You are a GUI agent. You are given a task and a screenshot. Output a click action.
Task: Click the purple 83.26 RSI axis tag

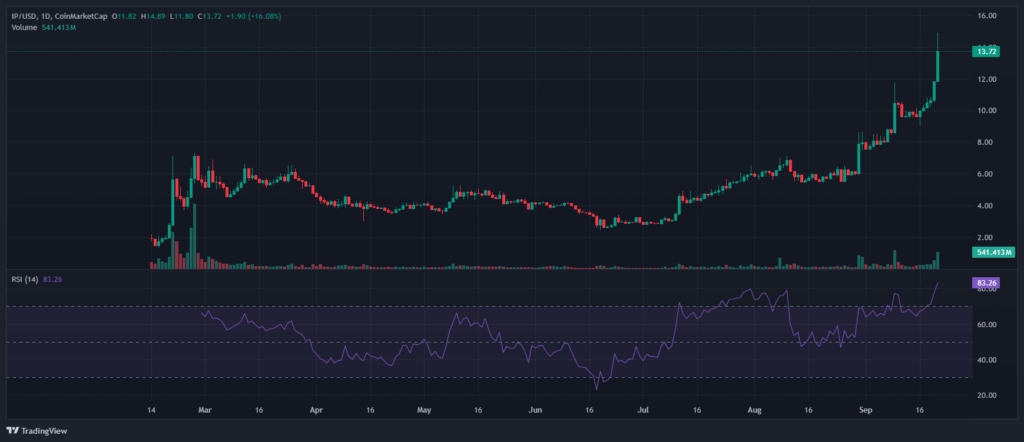986,283
